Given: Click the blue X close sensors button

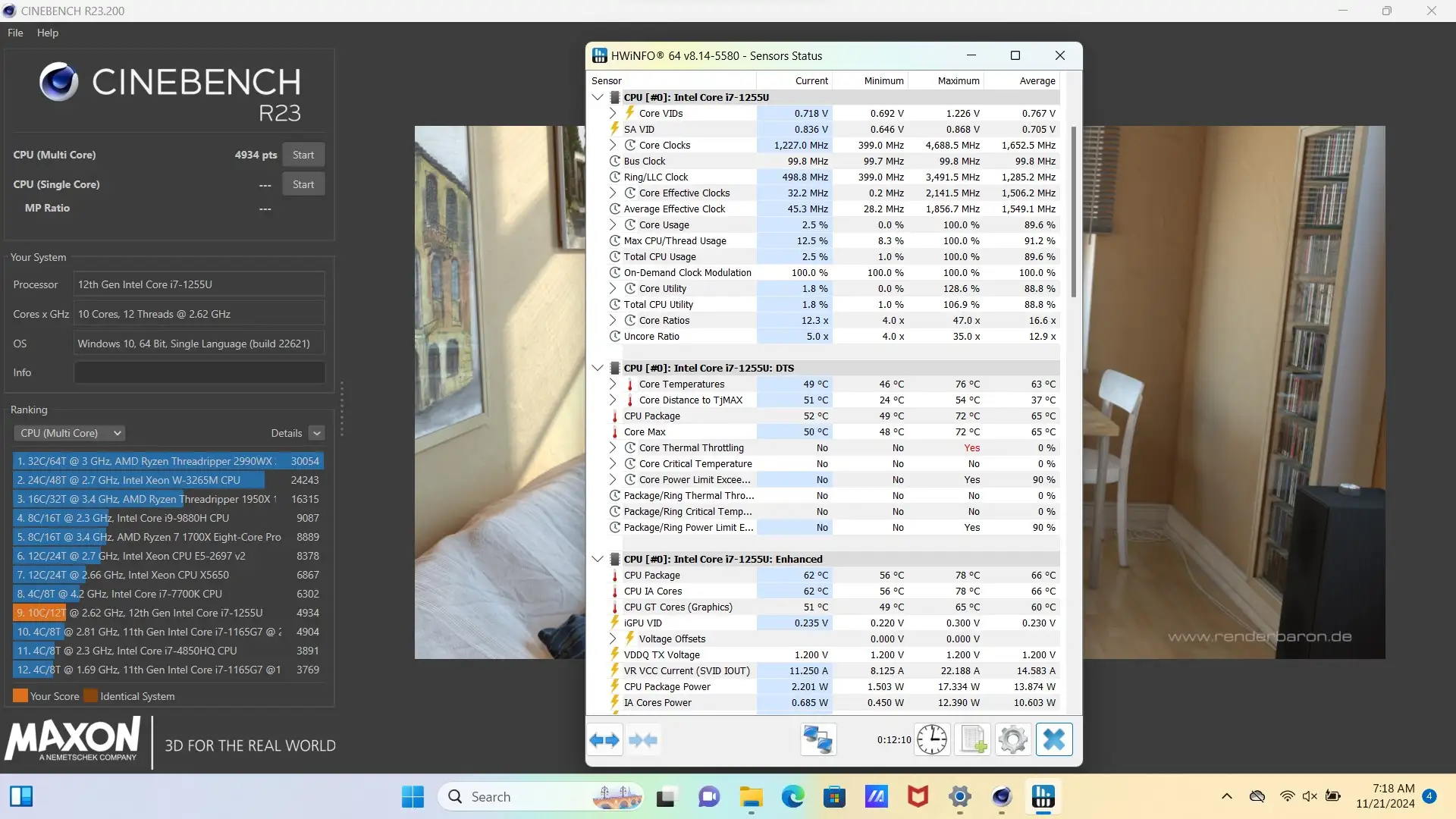Looking at the screenshot, I should 1054,739.
